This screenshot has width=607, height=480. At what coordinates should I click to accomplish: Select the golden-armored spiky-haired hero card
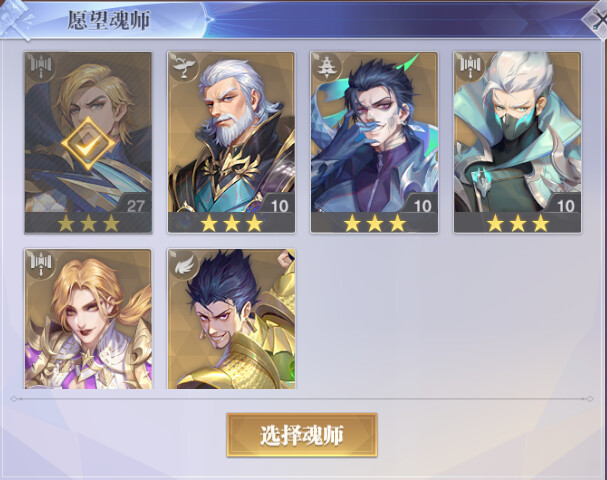(x=231, y=319)
